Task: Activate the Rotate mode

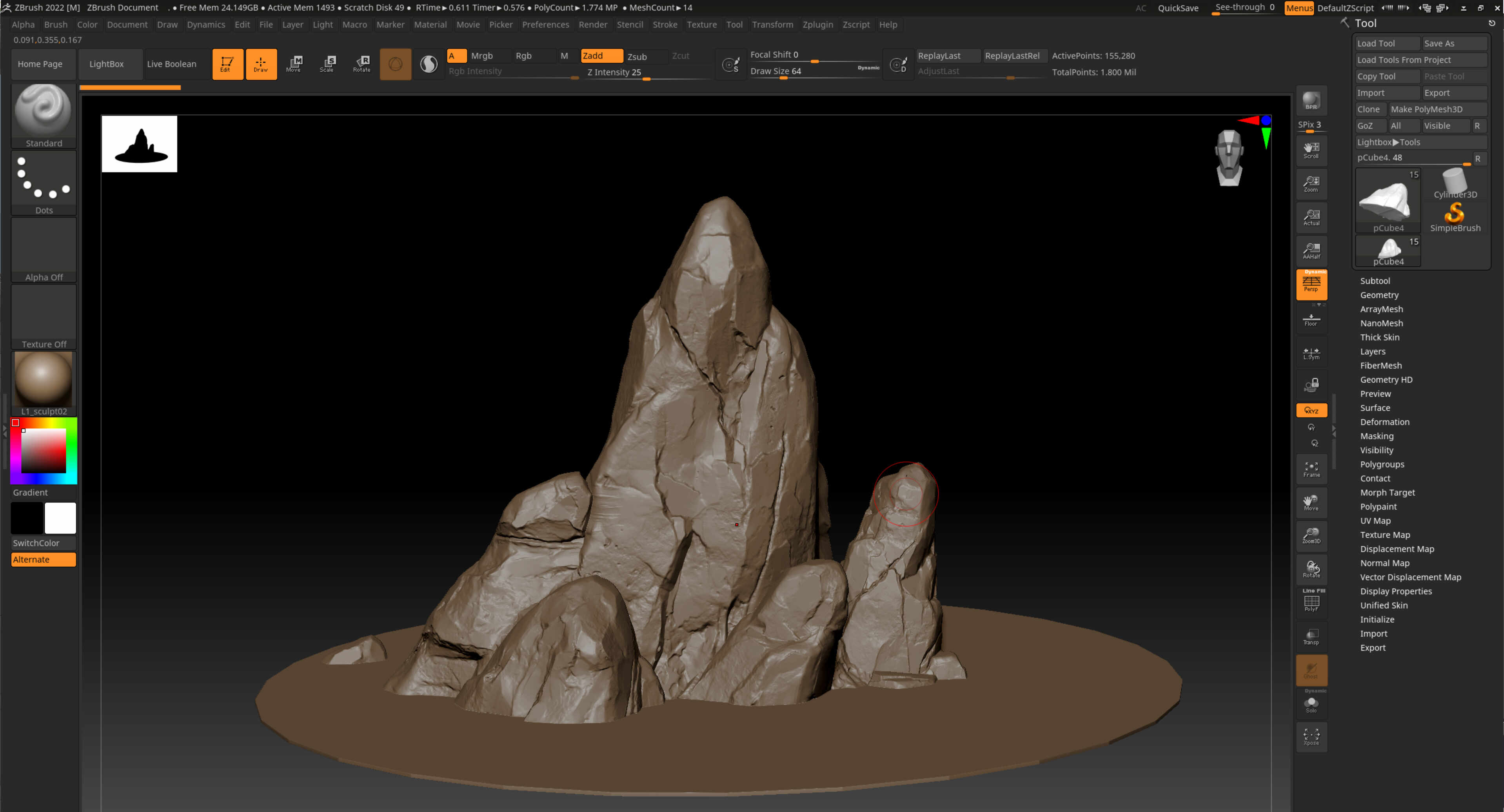Action: (361, 64)
